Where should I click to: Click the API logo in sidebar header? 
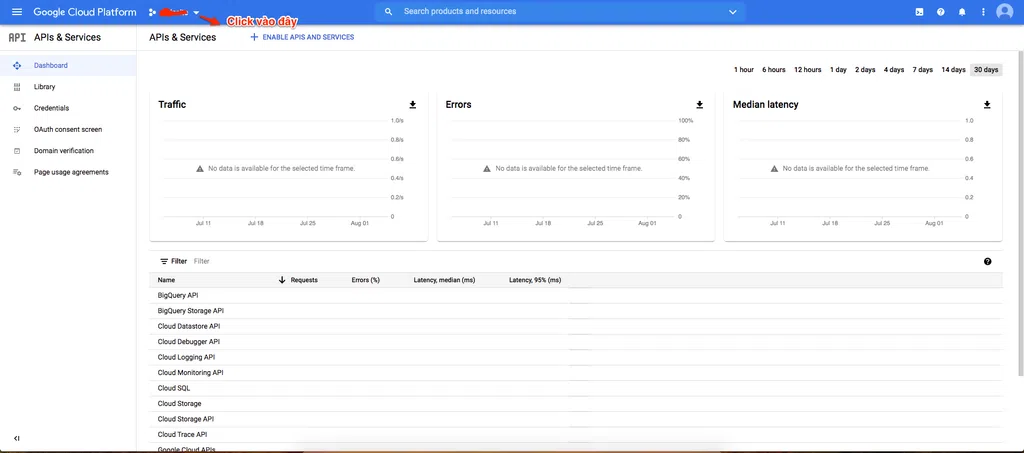pos(17,37)
